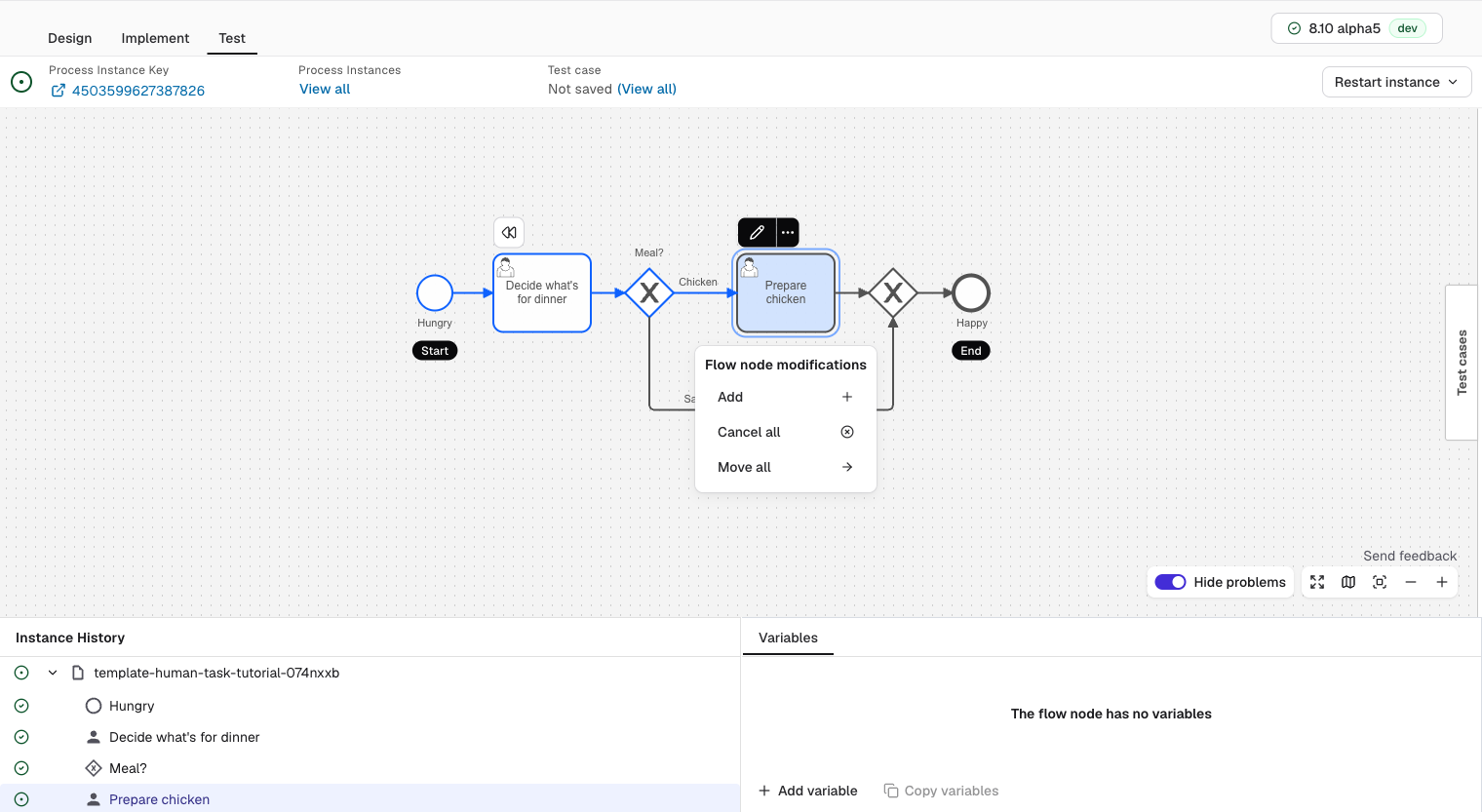Click the Add variable button
Viewport: 1482px width, 812px height.
[808, 791]
